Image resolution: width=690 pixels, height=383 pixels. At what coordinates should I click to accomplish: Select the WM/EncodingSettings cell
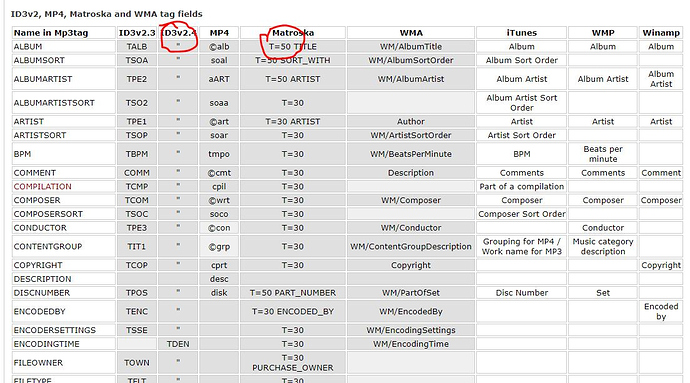pos(411,330)
